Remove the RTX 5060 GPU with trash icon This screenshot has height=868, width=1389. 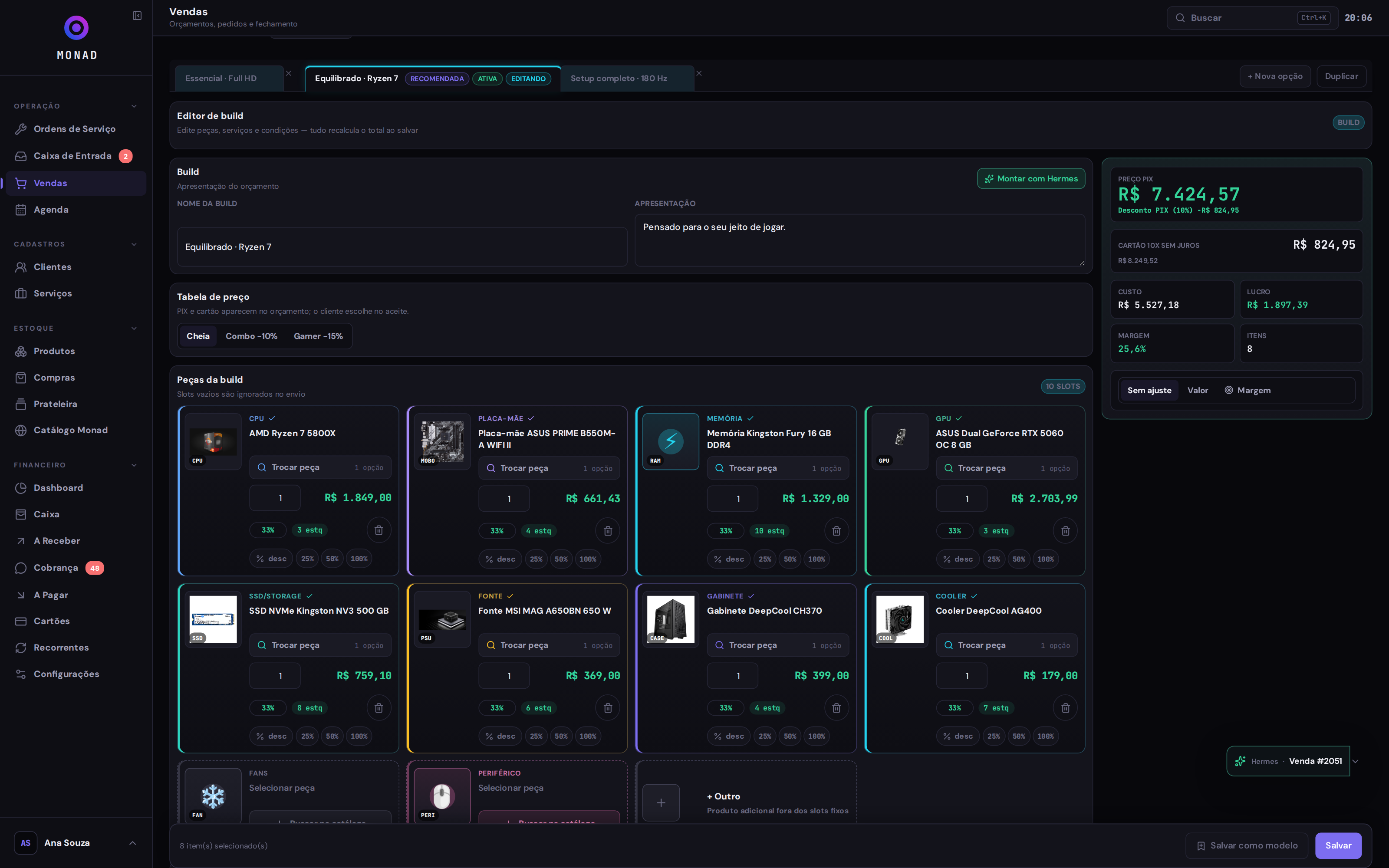(x=1065, y=530)
